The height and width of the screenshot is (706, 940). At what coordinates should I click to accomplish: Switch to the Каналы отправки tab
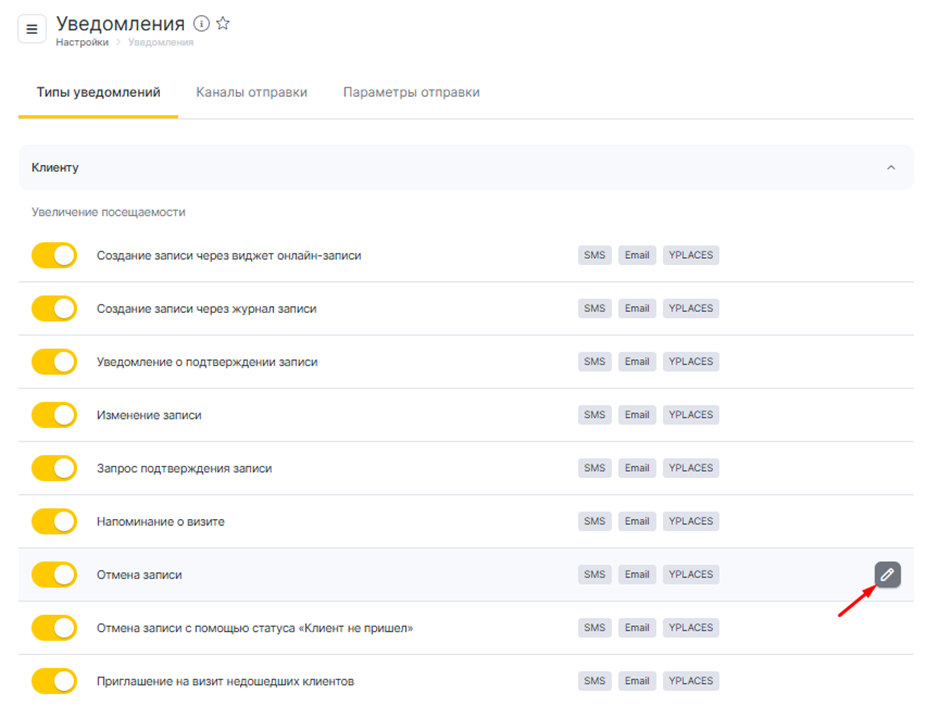(x=251, y=92)
